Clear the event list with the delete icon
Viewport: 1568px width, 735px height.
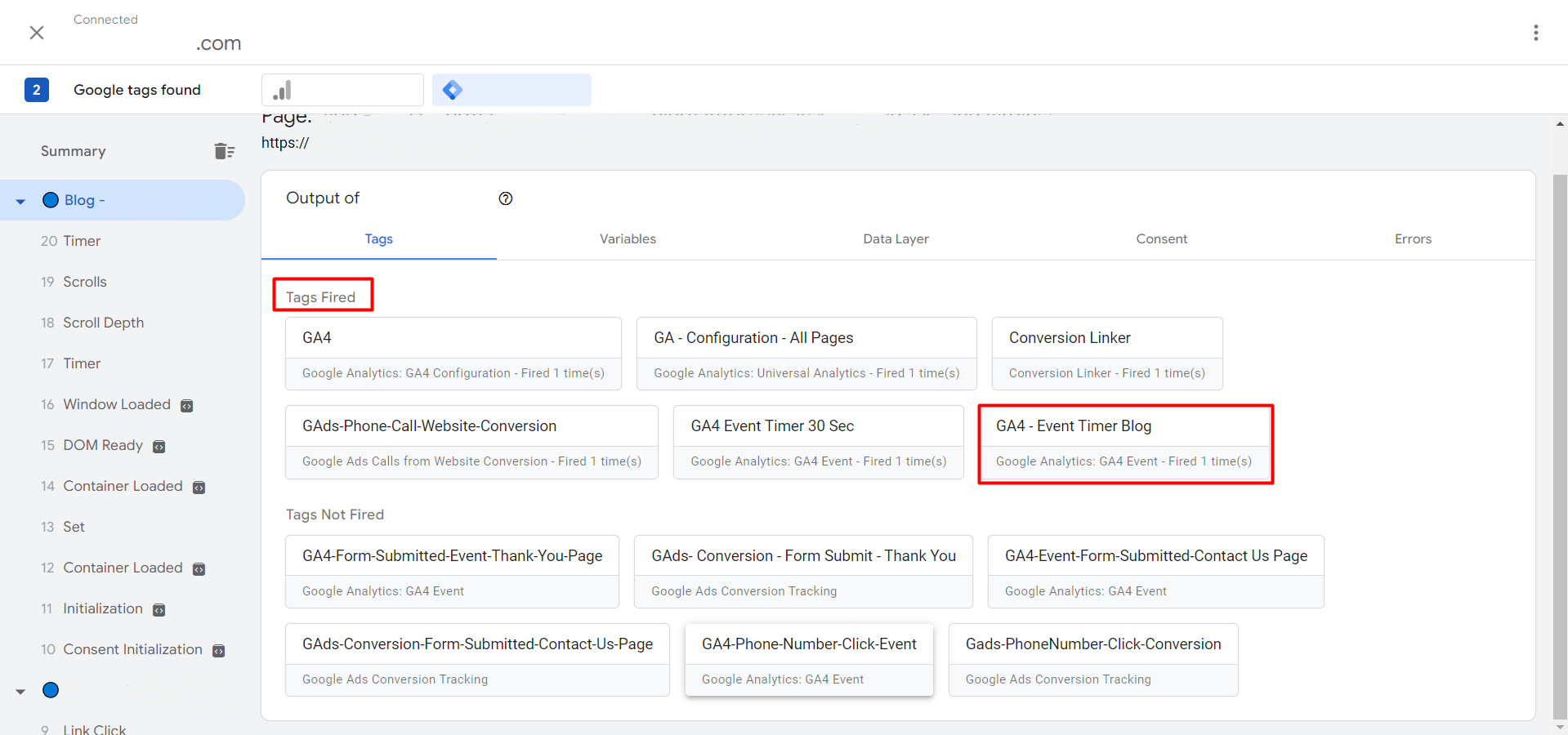(224, 151)
